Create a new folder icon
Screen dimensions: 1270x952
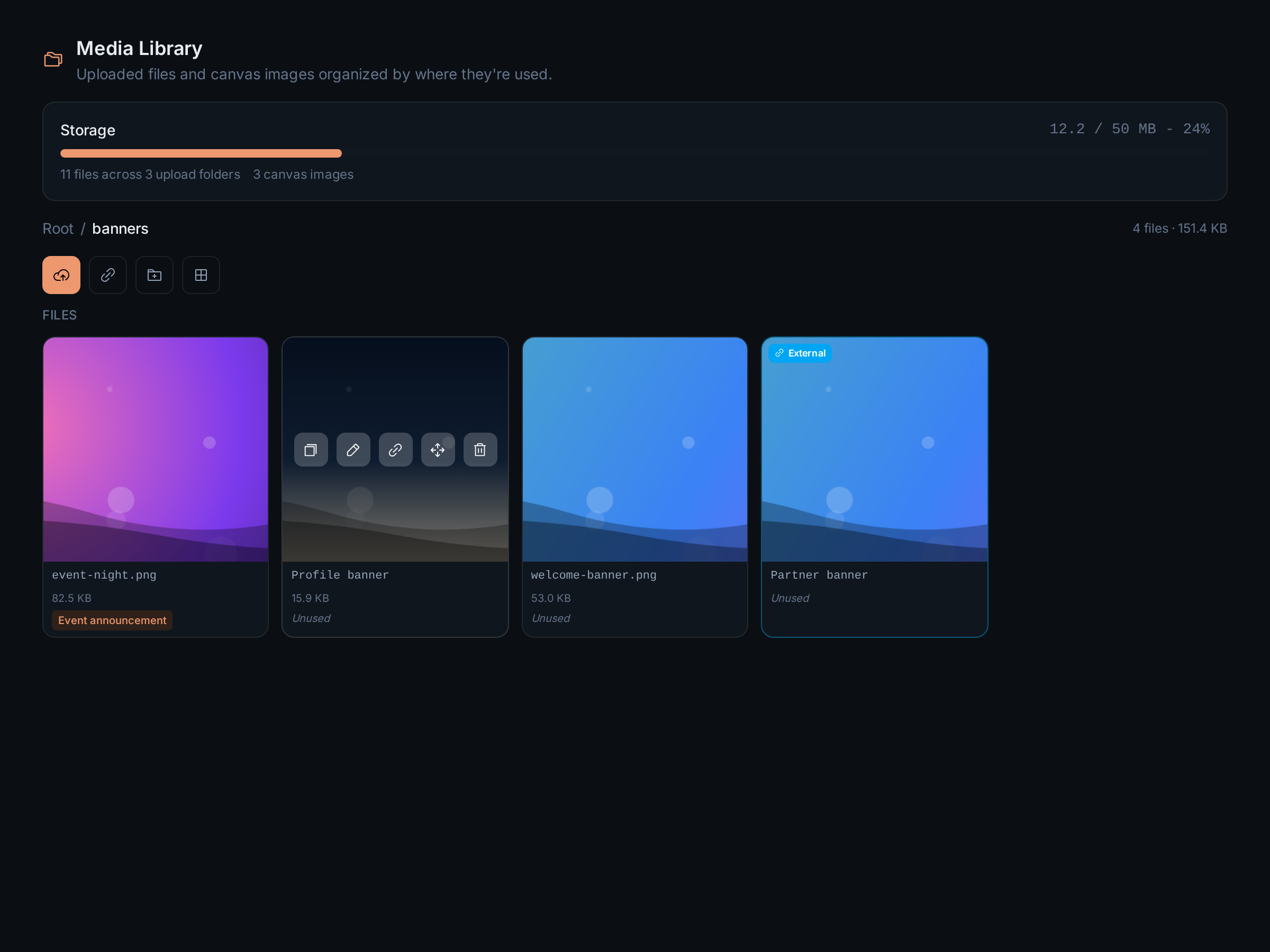pos(155,275)
